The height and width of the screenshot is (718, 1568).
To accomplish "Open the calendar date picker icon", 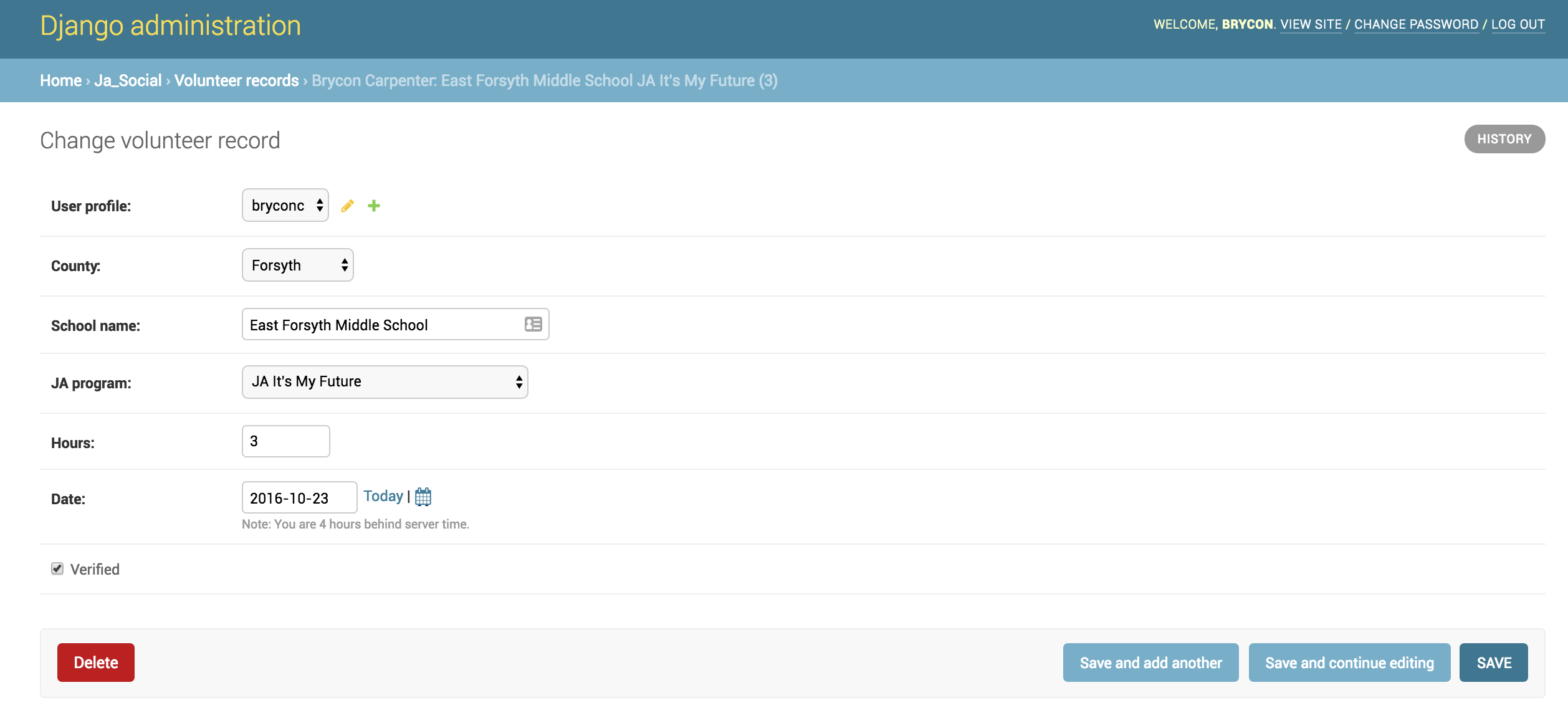I will coord(423,497).
